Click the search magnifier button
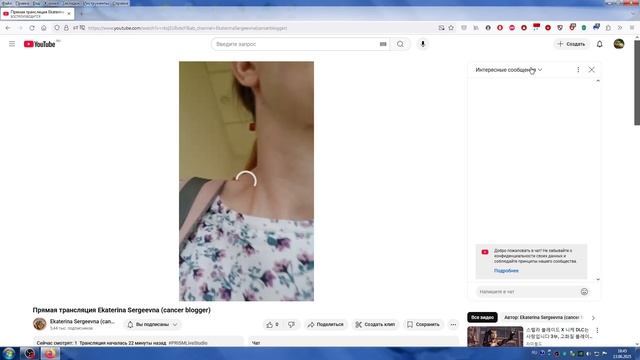The width and height of the screenshot is (640, 360). pyautogui.click(x=400, y=44)
